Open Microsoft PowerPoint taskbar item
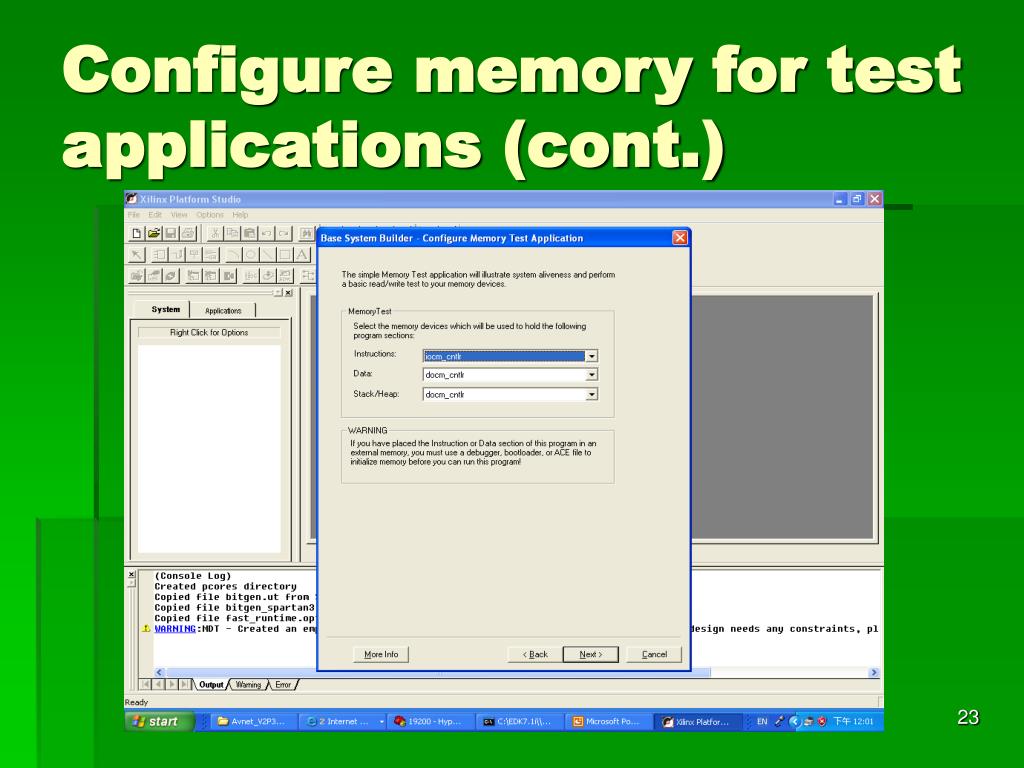 point(608,722)
